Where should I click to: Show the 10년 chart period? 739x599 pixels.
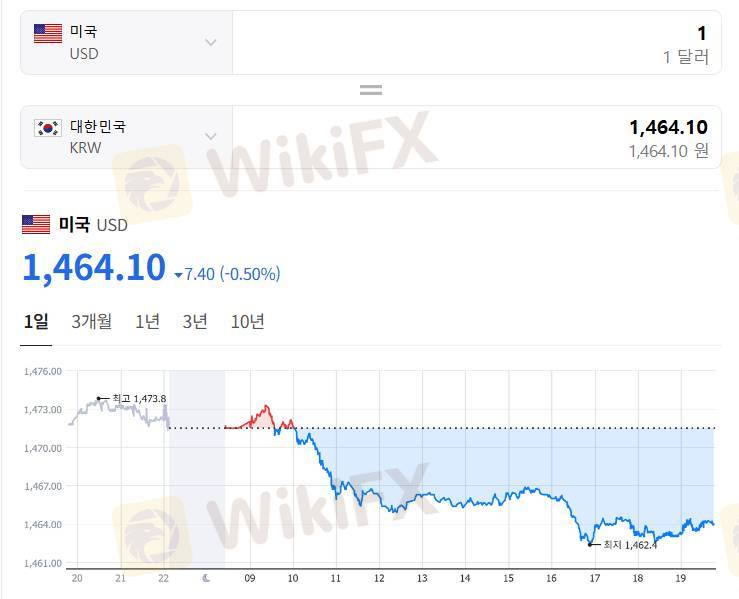coord(247,322)
